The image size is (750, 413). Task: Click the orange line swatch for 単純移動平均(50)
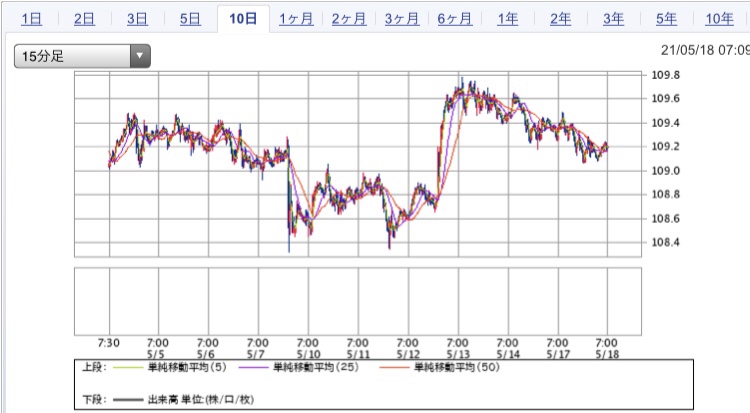[395, 368]
